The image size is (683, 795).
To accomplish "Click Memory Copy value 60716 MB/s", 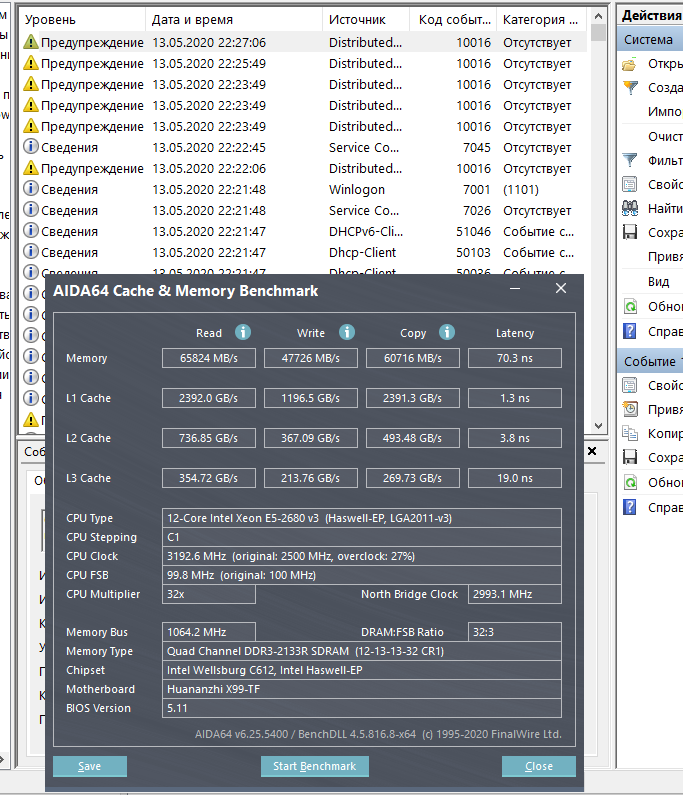I will point(413,358).
